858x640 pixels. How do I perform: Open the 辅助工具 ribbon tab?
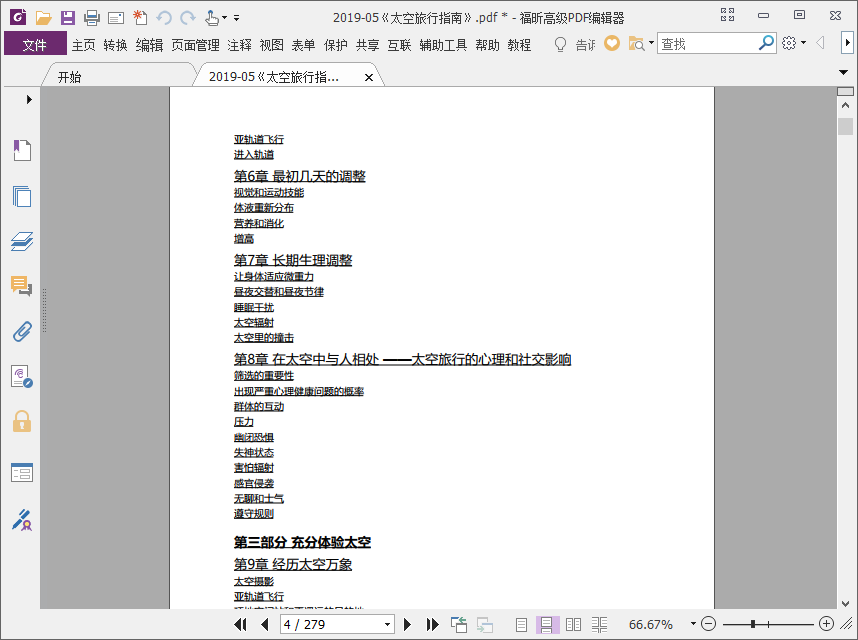click(x=443, y=45)
